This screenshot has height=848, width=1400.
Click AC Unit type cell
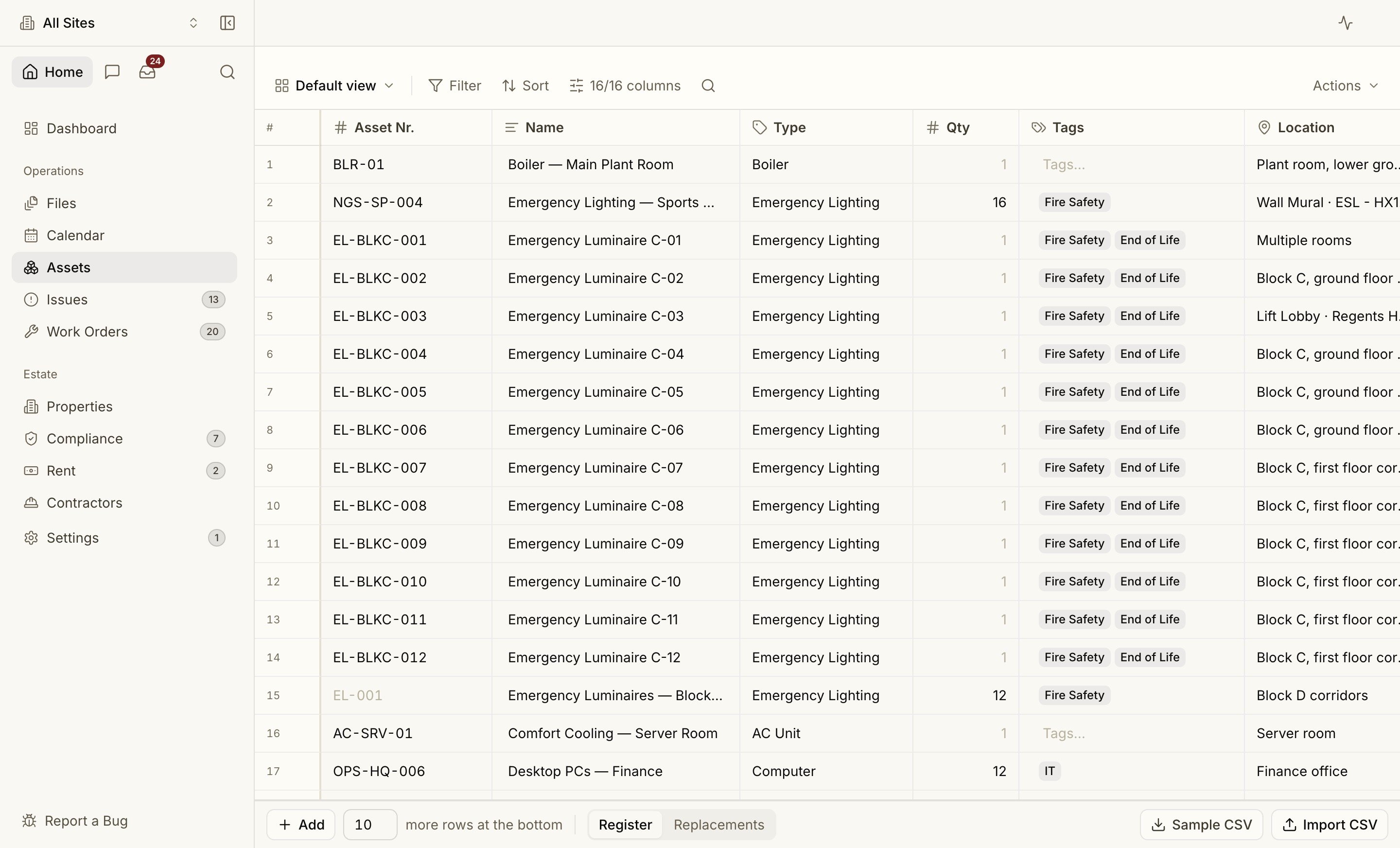(826, 733)
